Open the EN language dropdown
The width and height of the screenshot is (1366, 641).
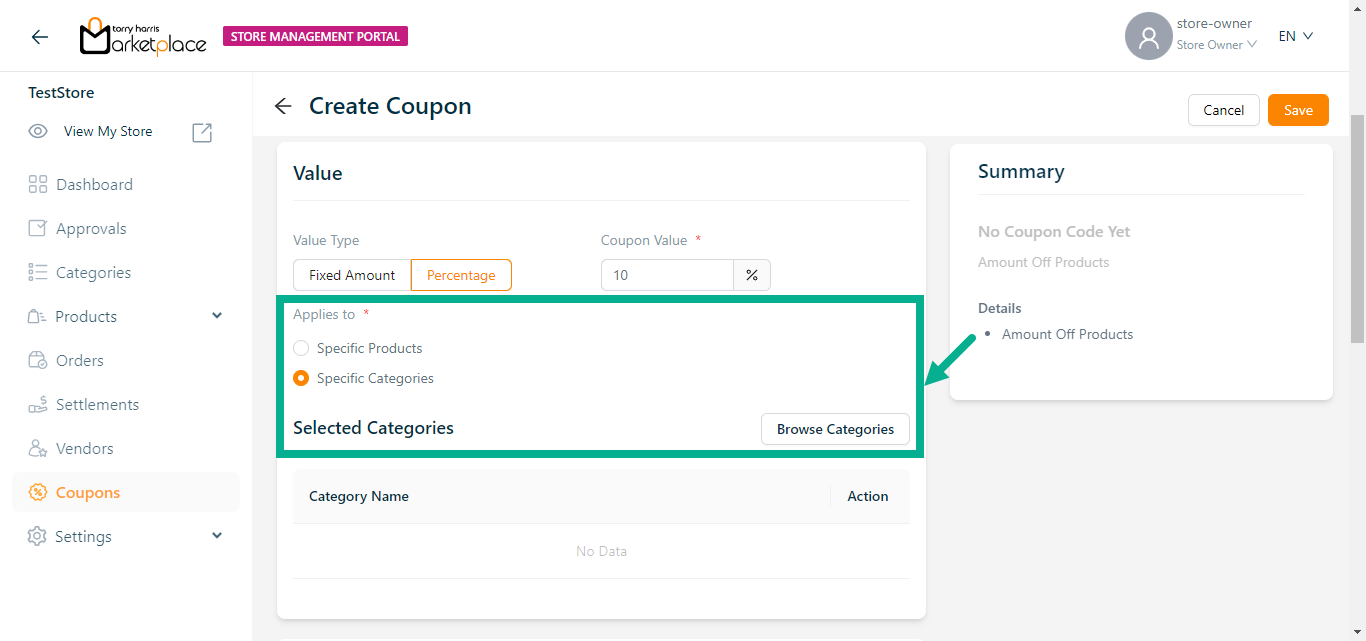click(x=1295, y=36)
